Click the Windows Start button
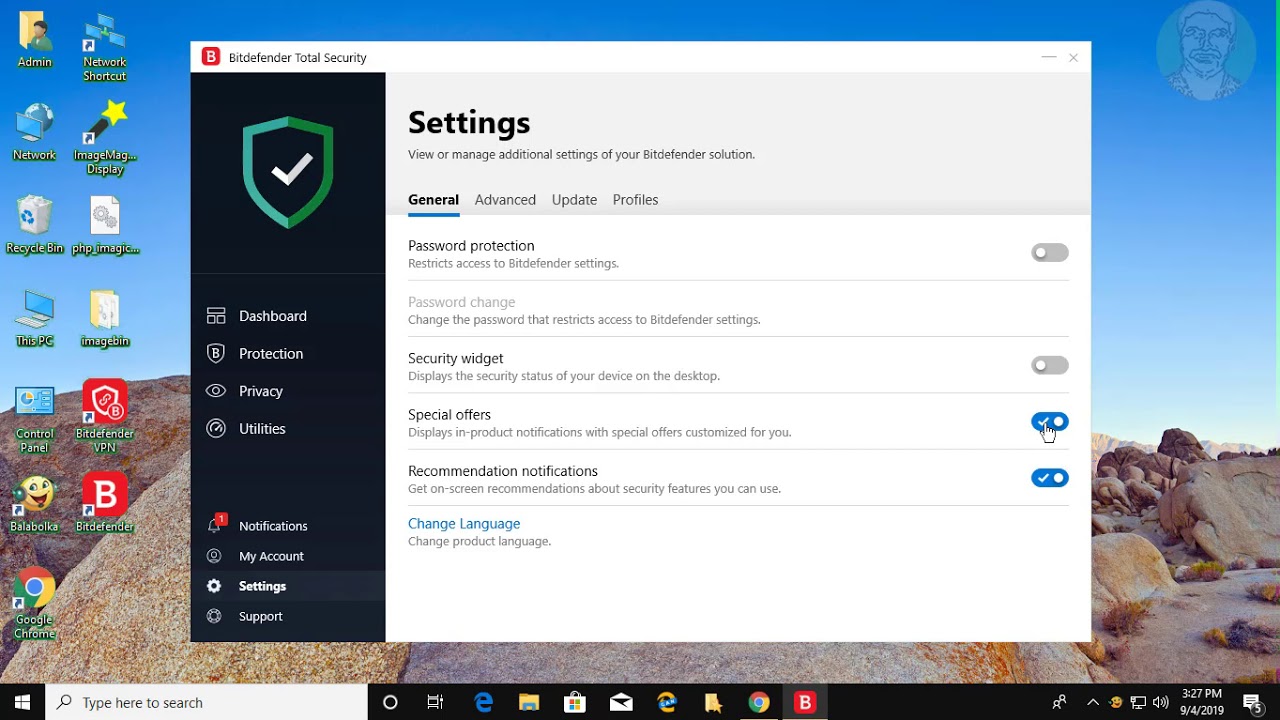The image size is (1280, 720). (x=23, y=702)
